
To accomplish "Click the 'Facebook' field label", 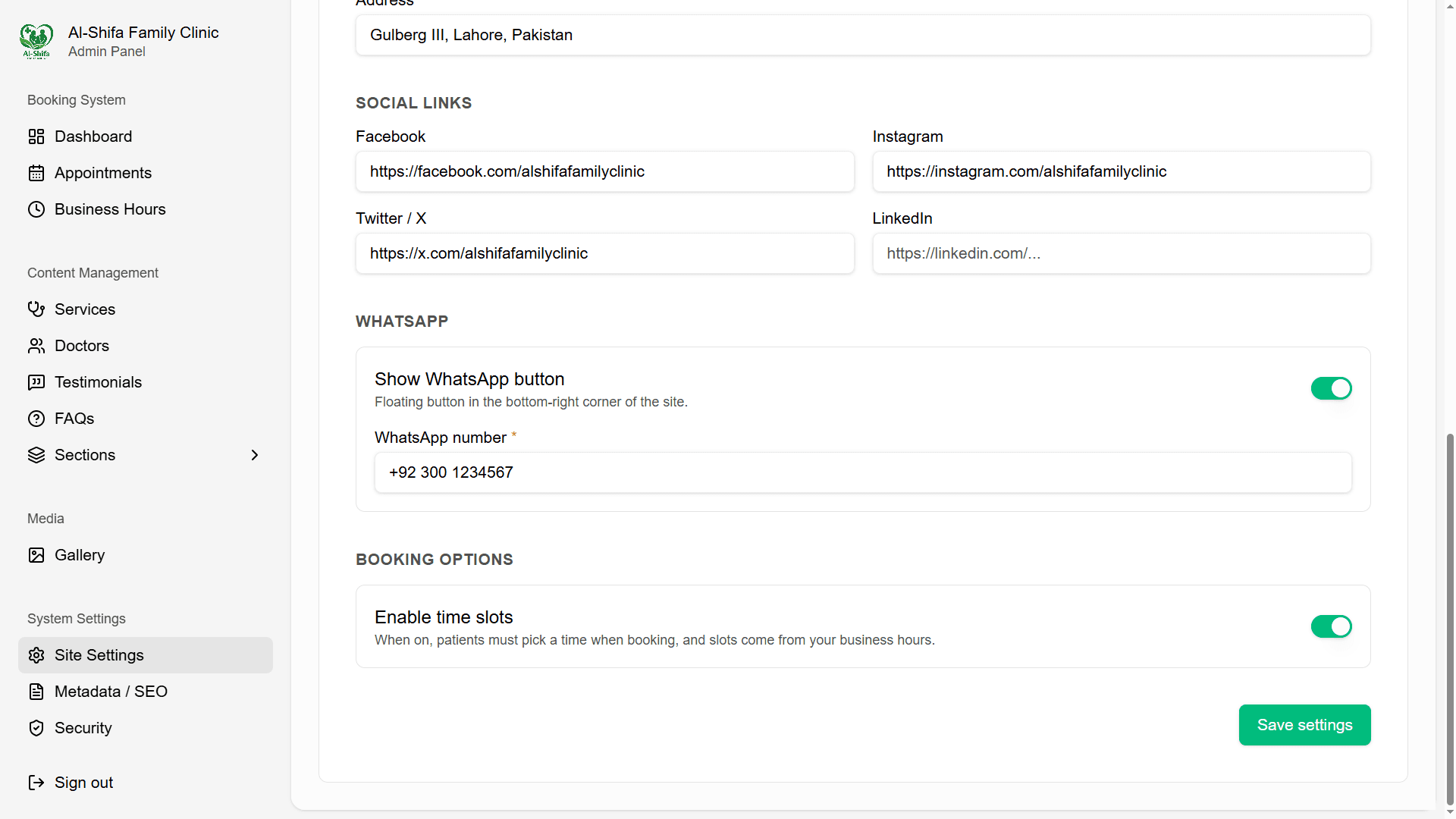I will [x=391, y=136].
